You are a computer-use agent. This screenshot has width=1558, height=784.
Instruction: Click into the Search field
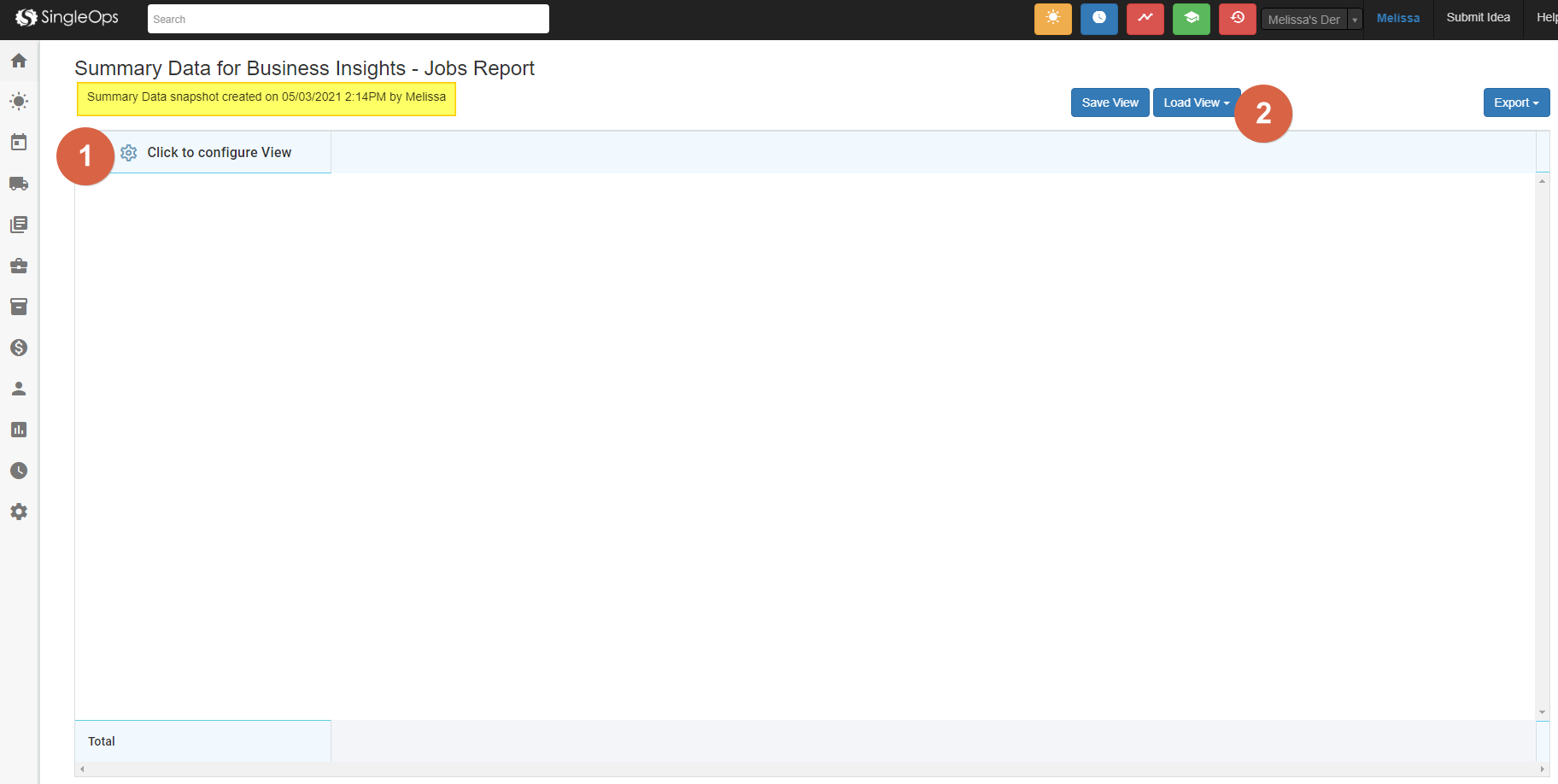tap(348, 19)
